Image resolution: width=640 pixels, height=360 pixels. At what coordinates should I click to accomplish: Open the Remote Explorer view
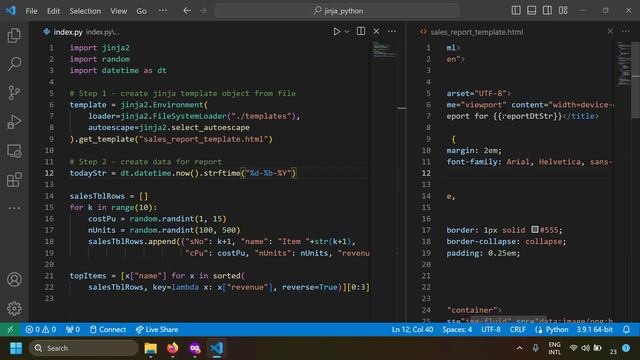point(14,151)
